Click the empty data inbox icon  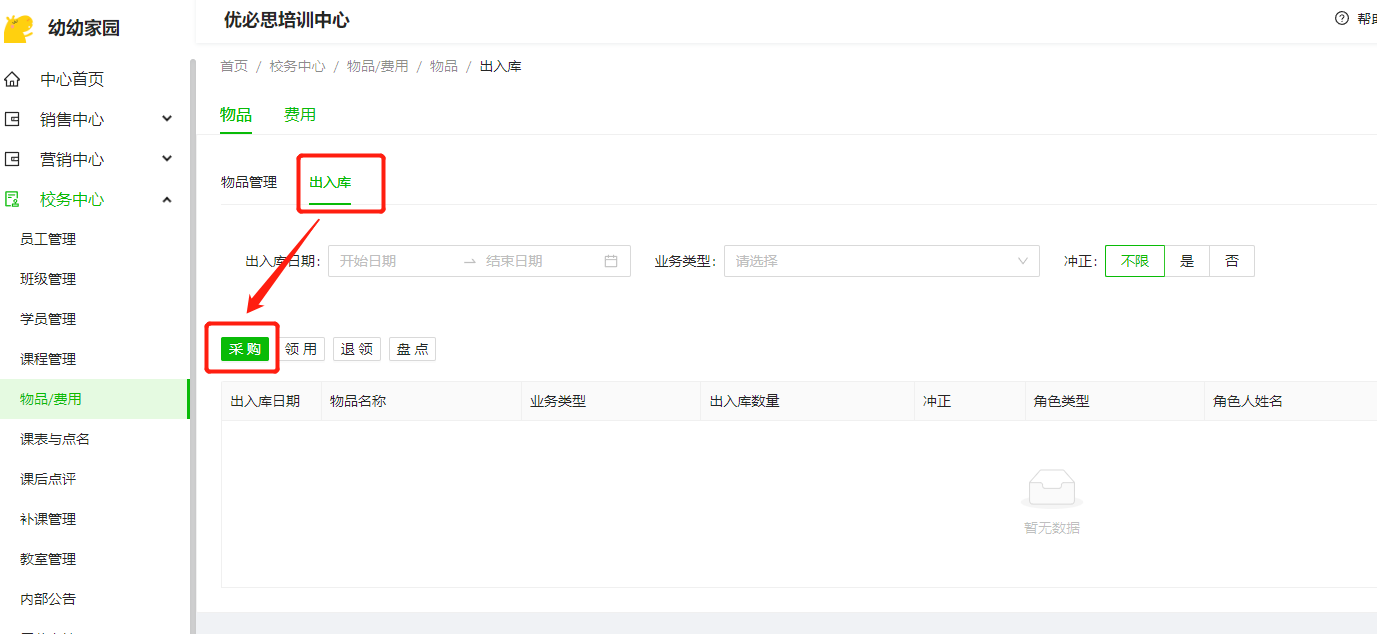pos(1051,489)
